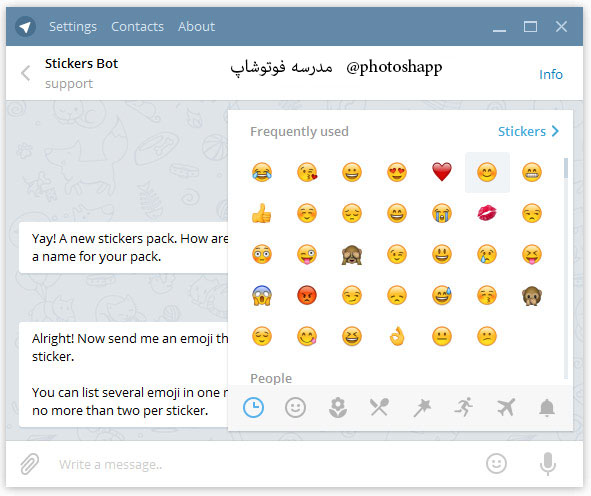Viewport: 591px width, 496px height.
Task: Open the About menu item
Action: click(x=197, y=27)
